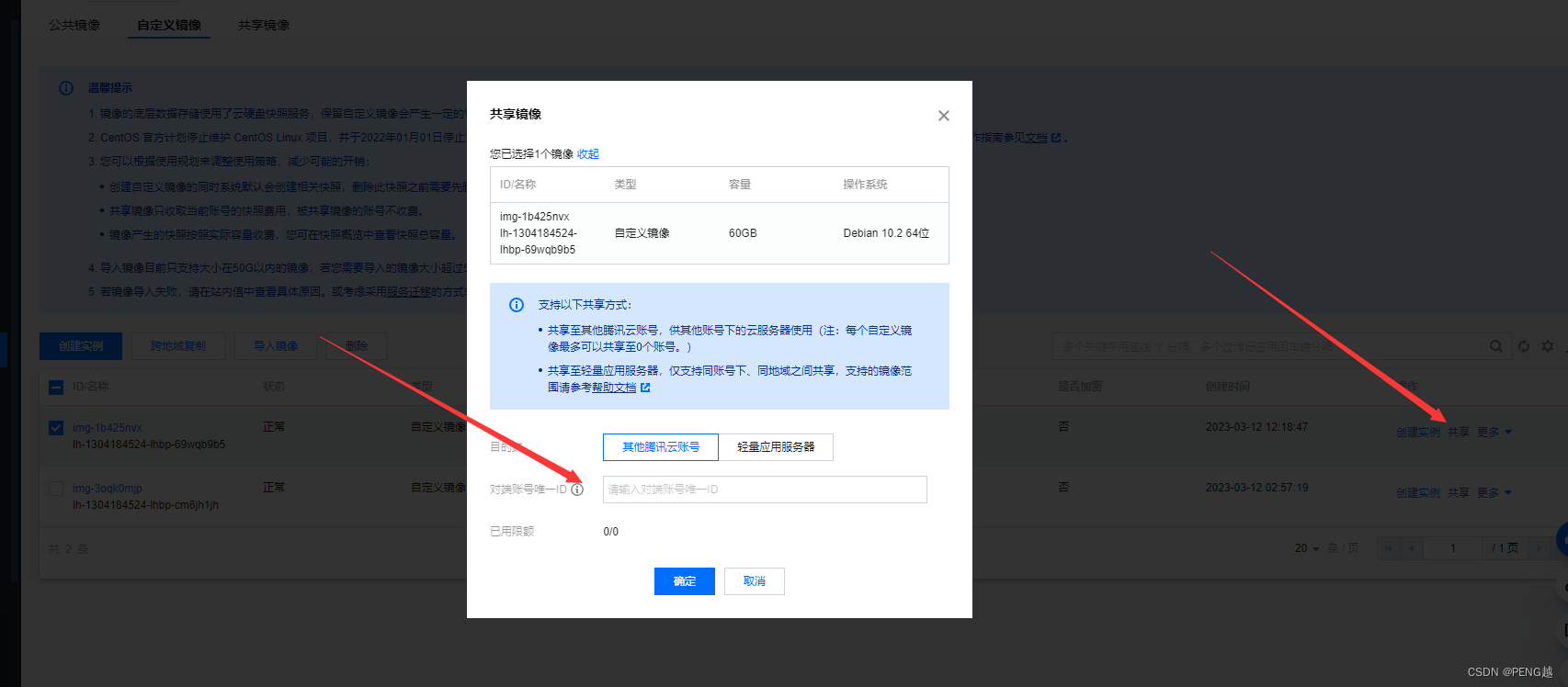Open the 帮助文档 help link
Image resolution: width=1568 pixels, height=687 pixels.
click(x=614, y=388)
